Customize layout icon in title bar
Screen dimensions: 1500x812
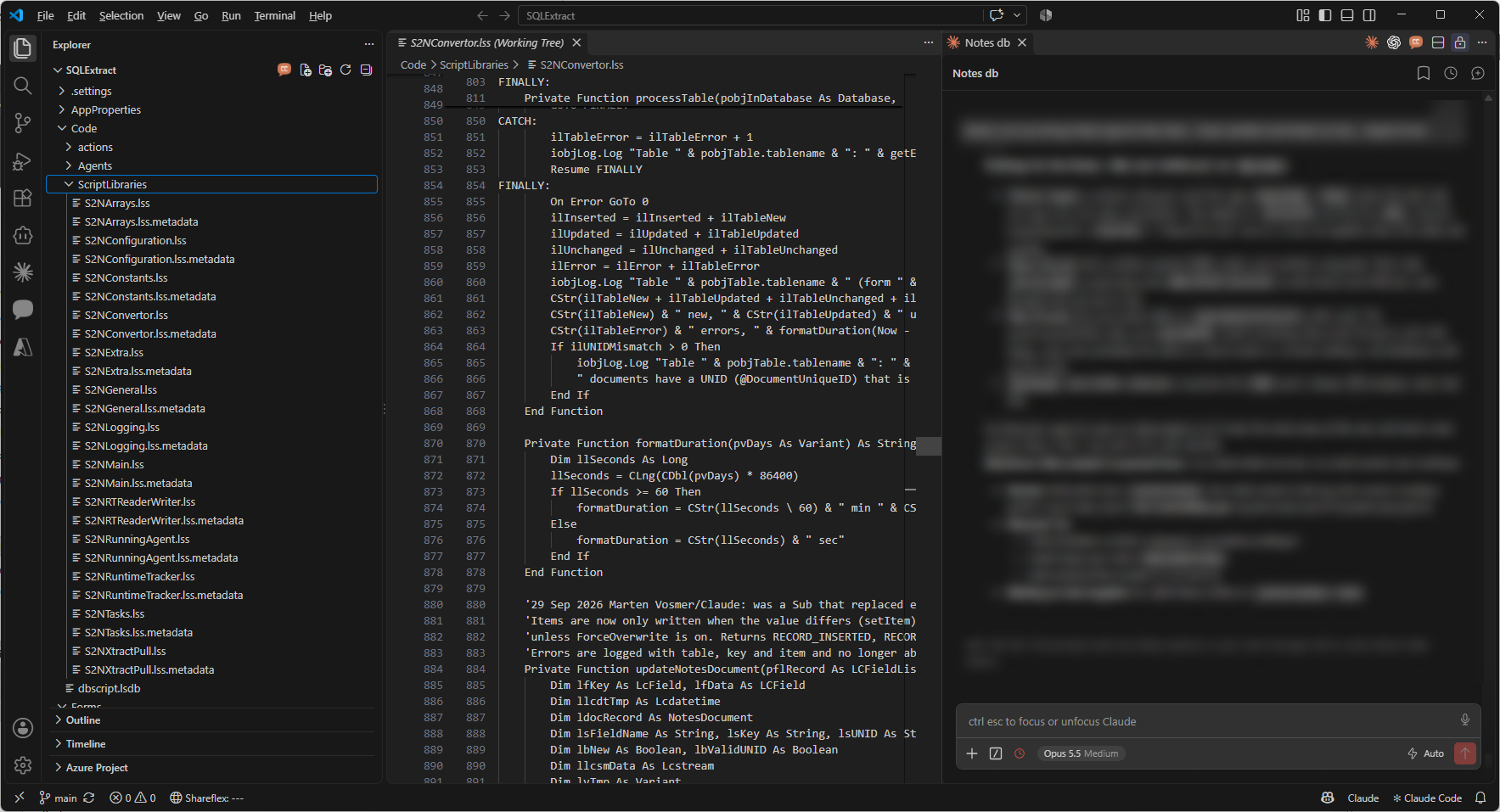1303,15
